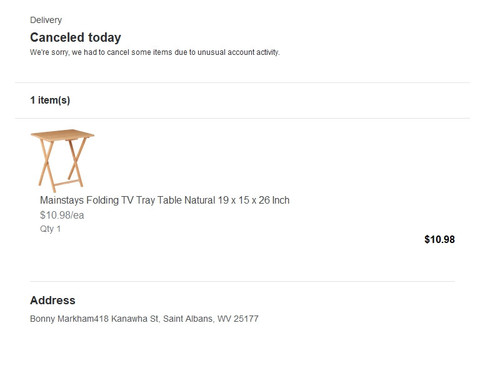Click the "1 item(s)" section header
The image size is (500, 366).
click(50, 100)
